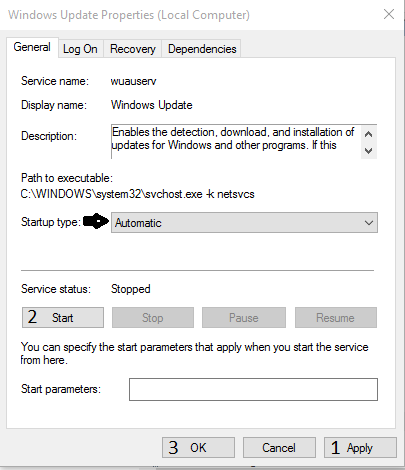405x470 pixels.
Task: Click the disabled Stop button
Action: click(153, 318)
